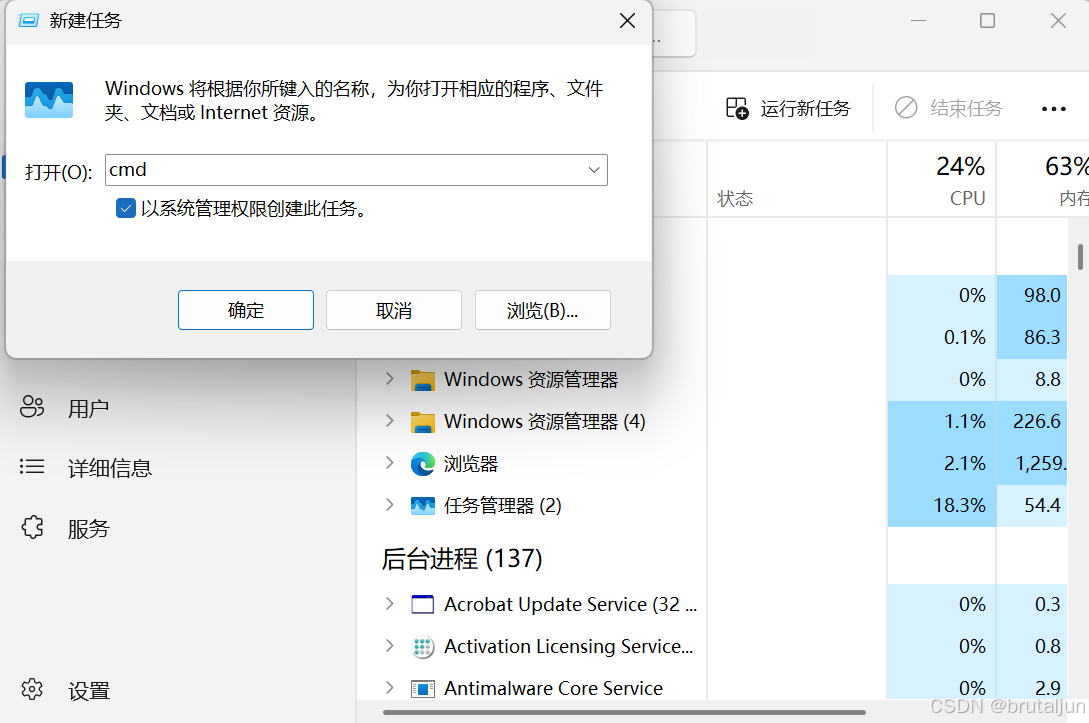This screenshot has width=1089, height=723.
Task: Confirm with the 确定 button
Action: click(x=246, y=310)
